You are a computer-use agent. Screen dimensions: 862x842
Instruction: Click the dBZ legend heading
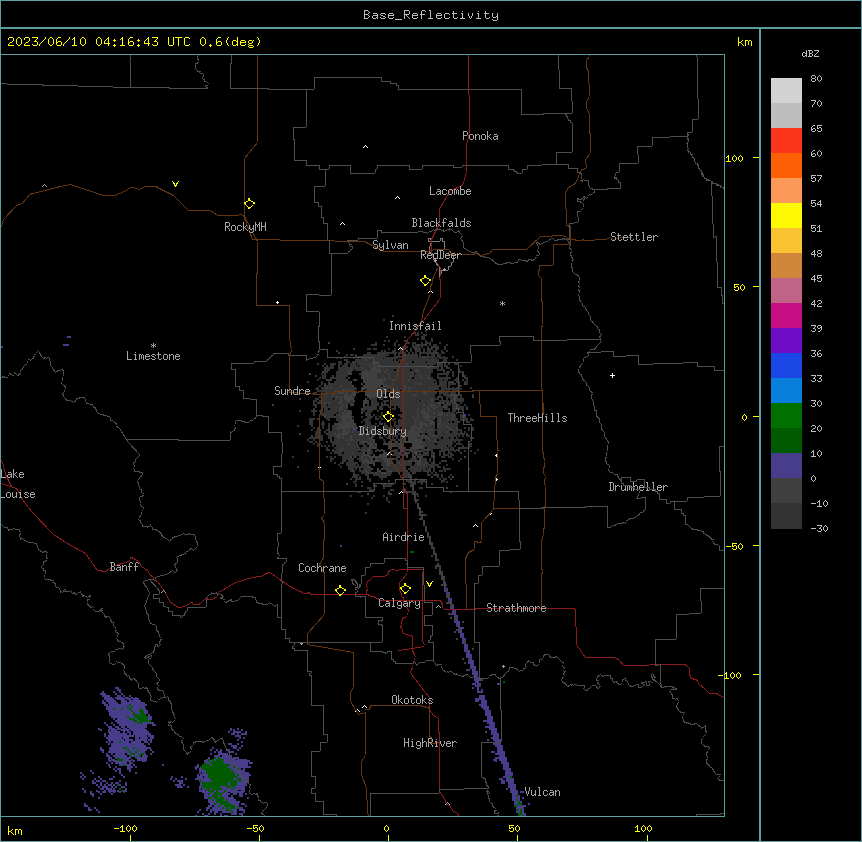810,53
